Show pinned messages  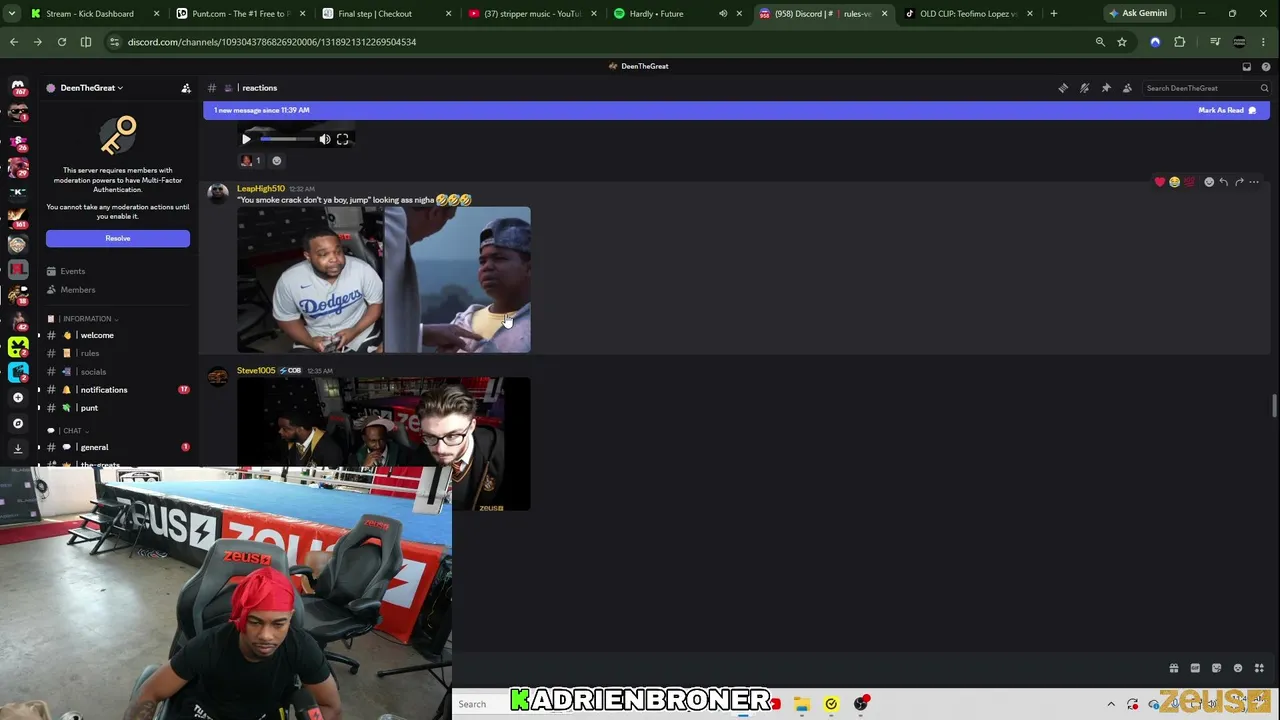point(1106,88)
